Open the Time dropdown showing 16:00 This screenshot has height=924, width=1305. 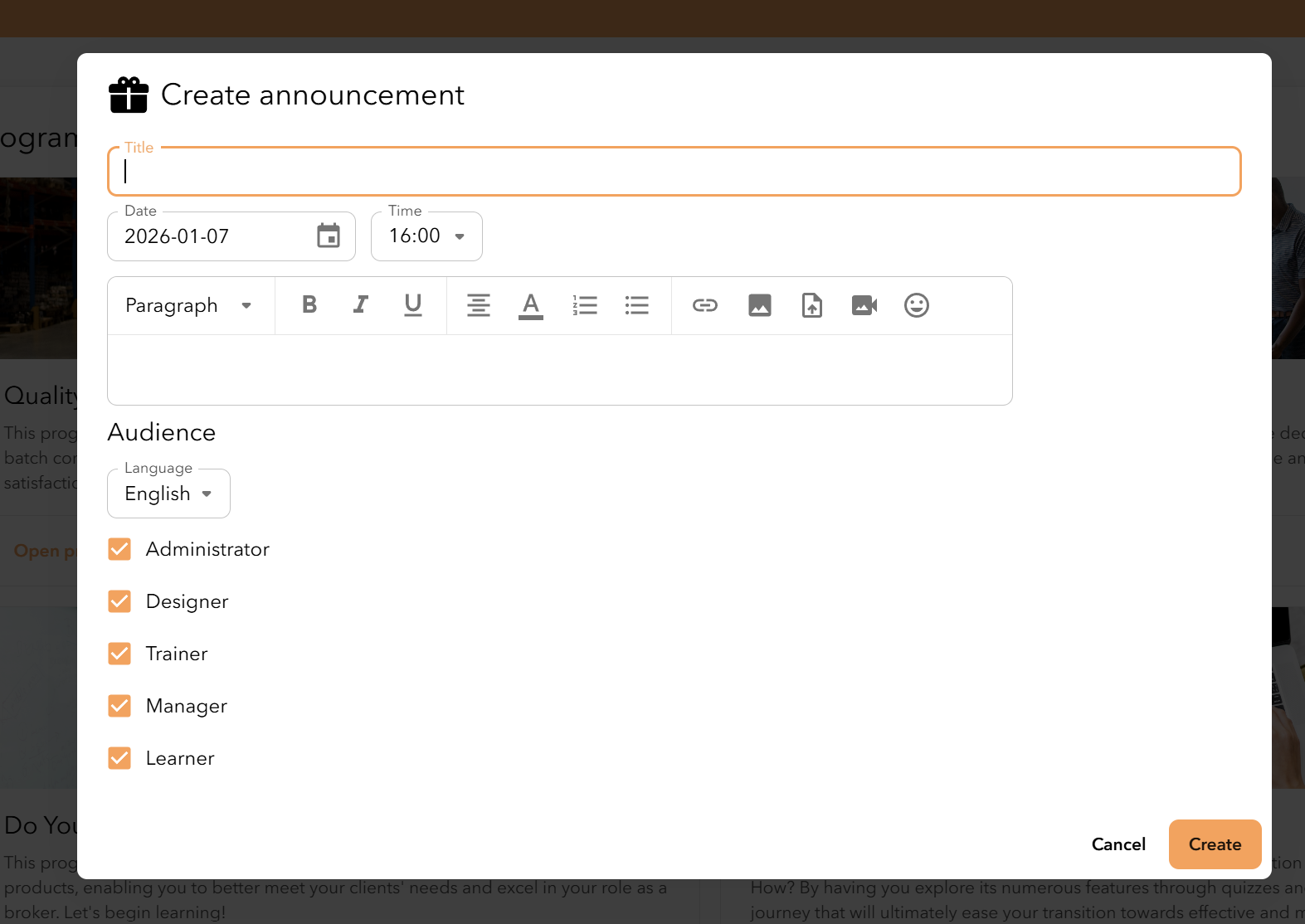tap(426, 236)
